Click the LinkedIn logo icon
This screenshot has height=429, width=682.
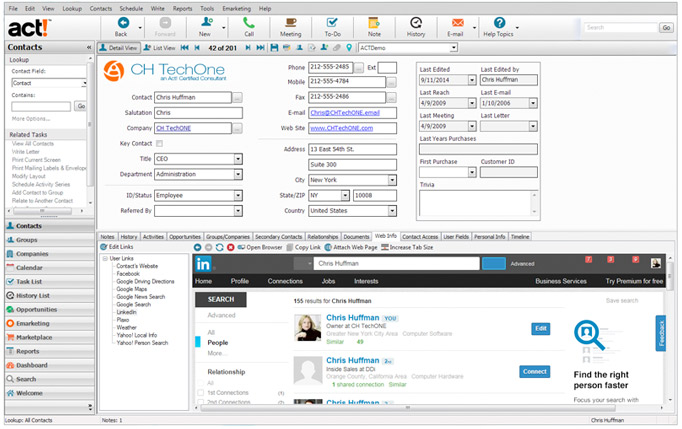pyautogui.click(x=203, y=264)
